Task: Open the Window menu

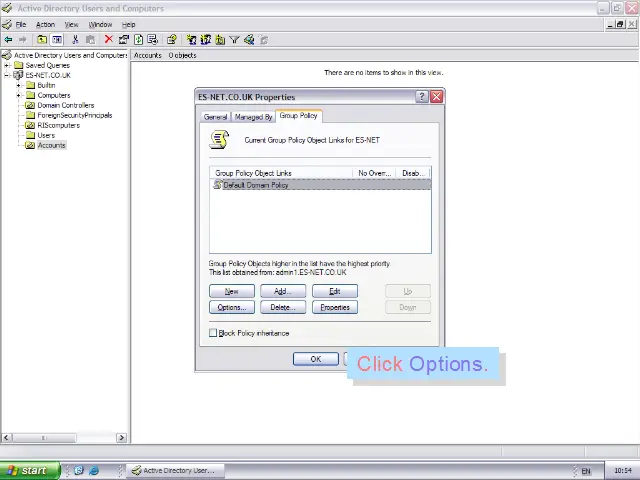Action: [x=100, y=24]
